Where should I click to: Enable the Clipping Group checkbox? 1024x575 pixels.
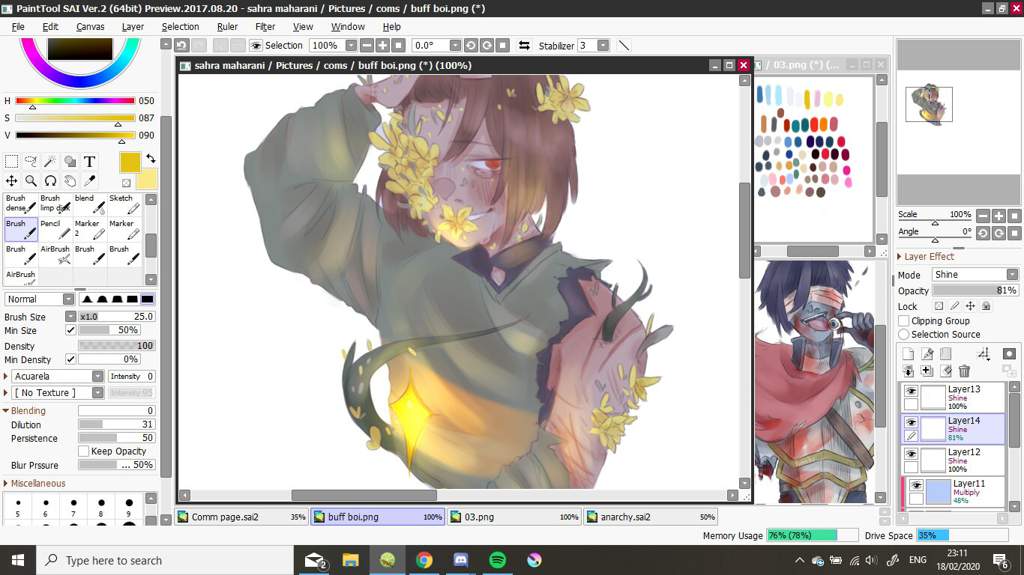pyautogui.click(x=904, y=321)
